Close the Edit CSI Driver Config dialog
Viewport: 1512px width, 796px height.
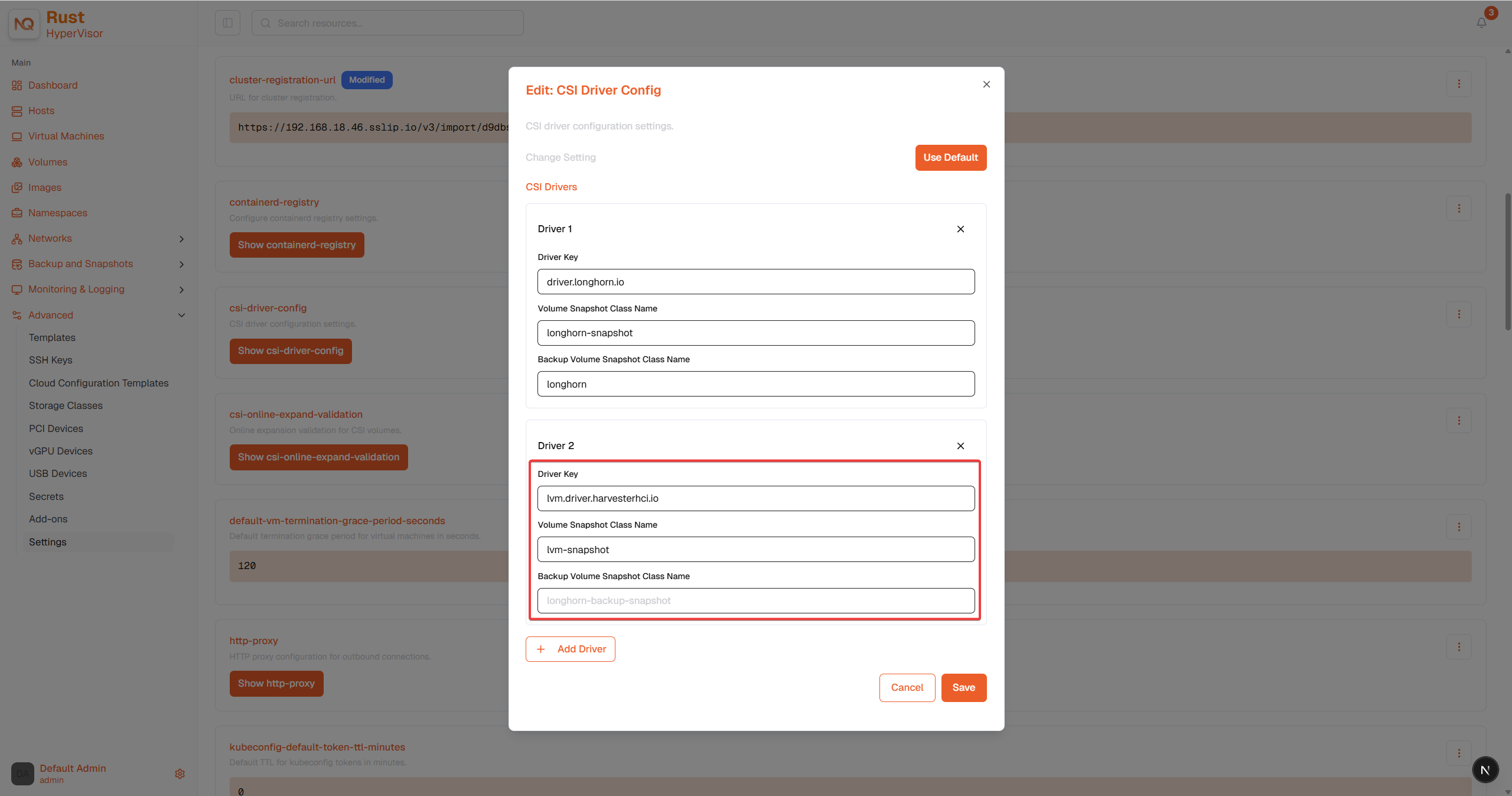pos(986,85)
